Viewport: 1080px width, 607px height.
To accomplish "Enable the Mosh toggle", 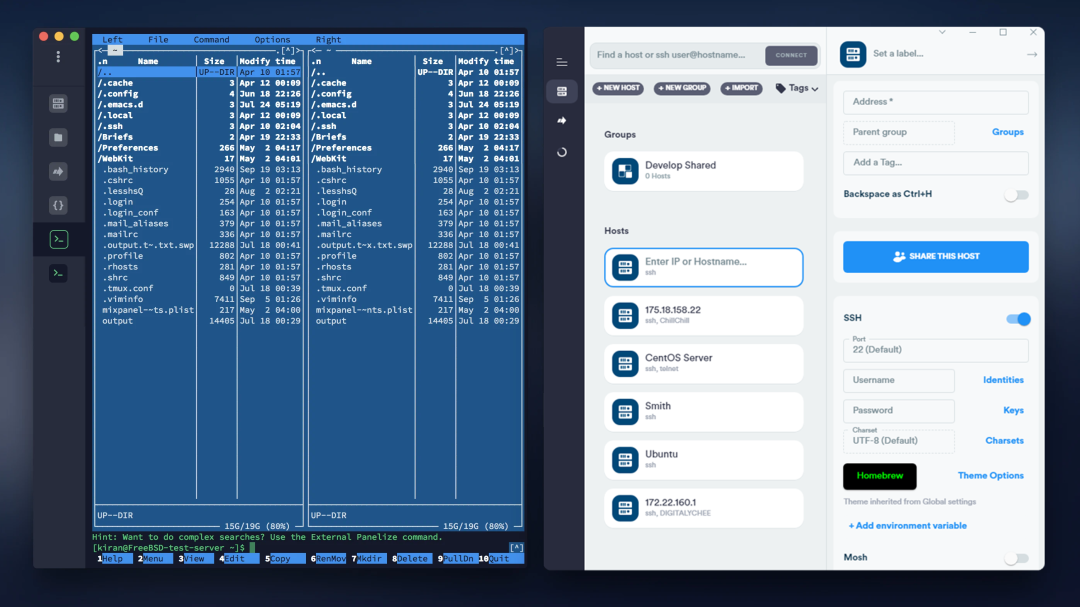I will point(1016,558).
